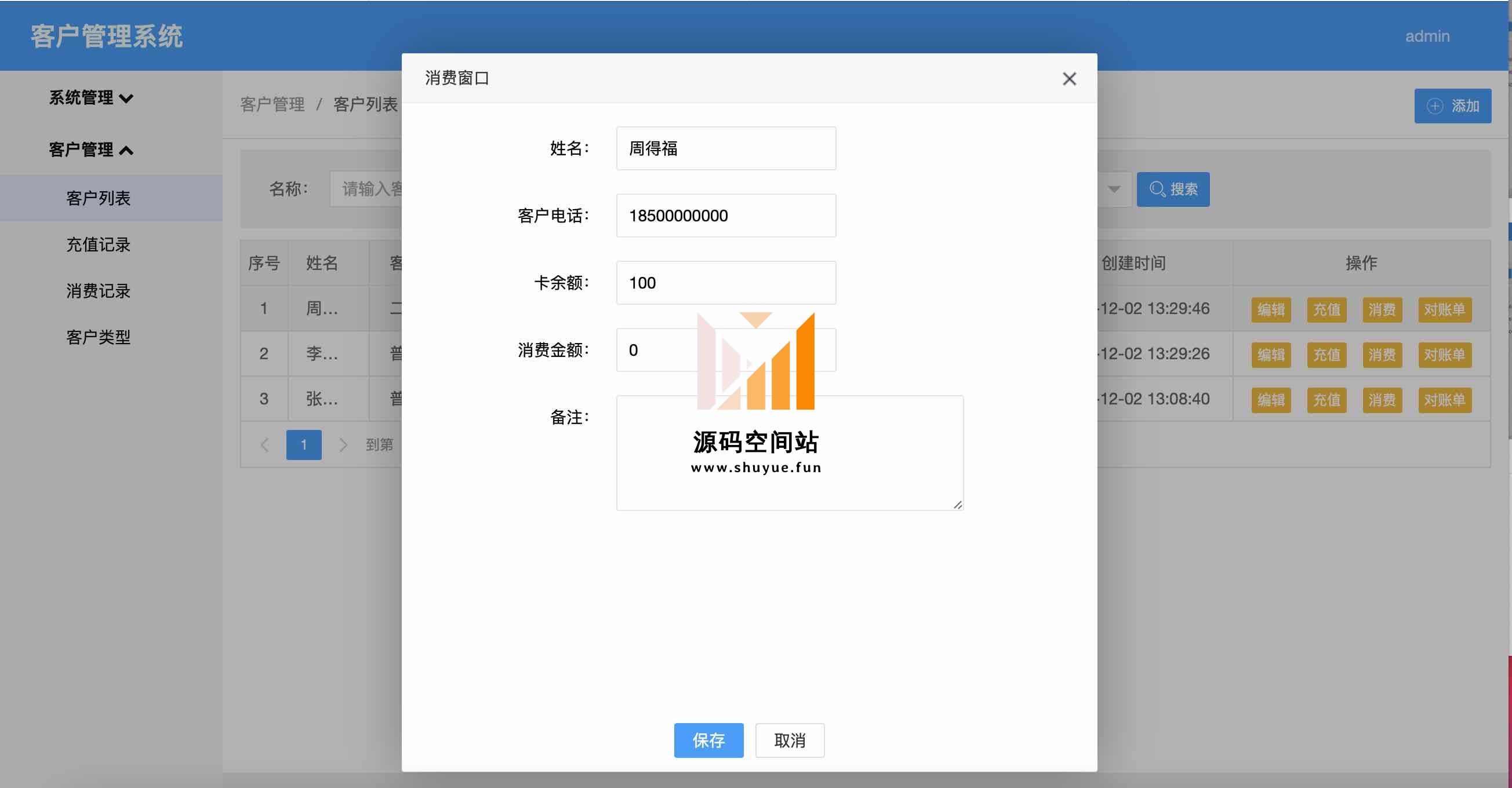Click 对账单 in the 13:29:46 row
Viewport: 1512px width, 788px height.
click(x=1445, y=309)
